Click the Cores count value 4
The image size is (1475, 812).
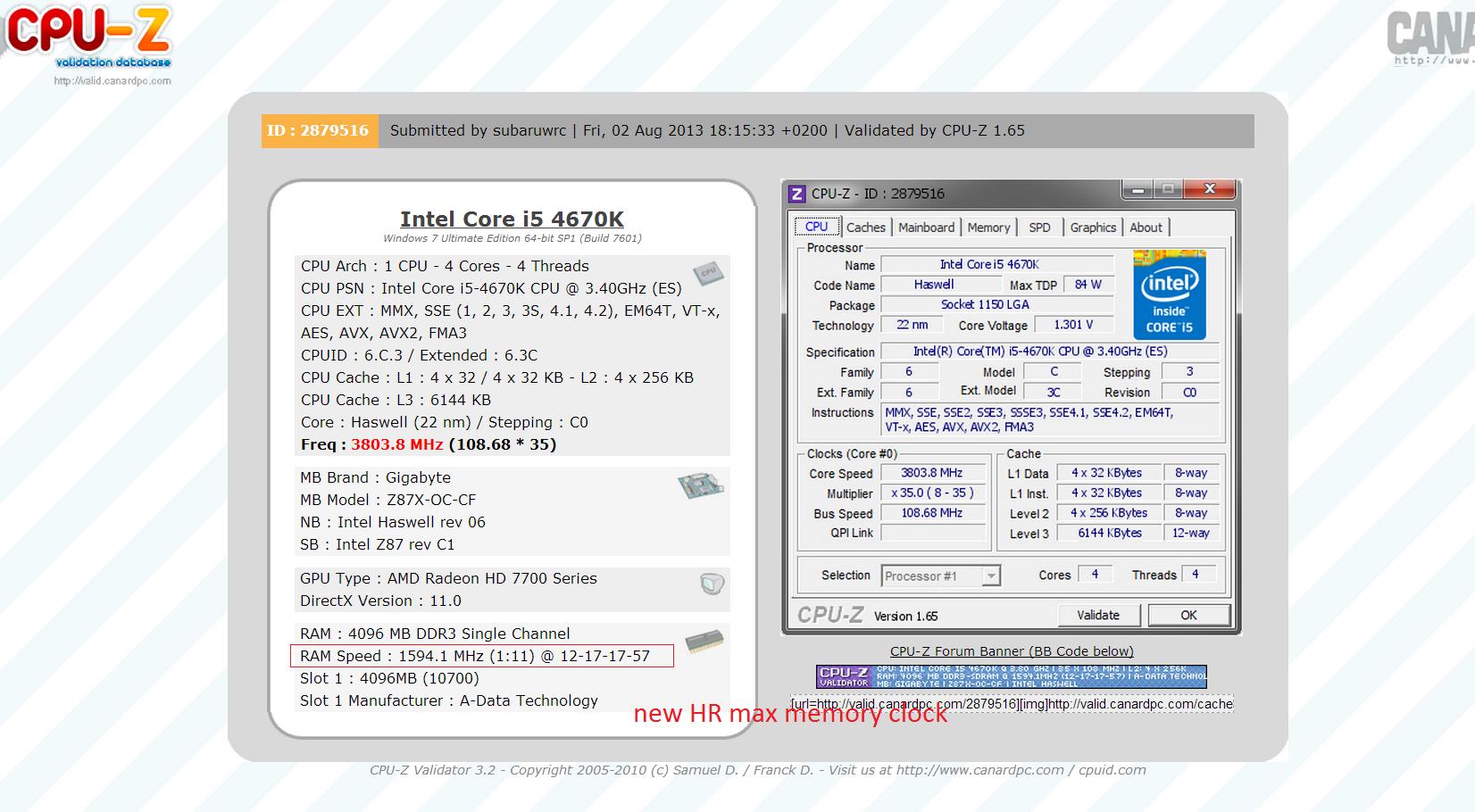pyautogui.click(x=1096, y=575)
